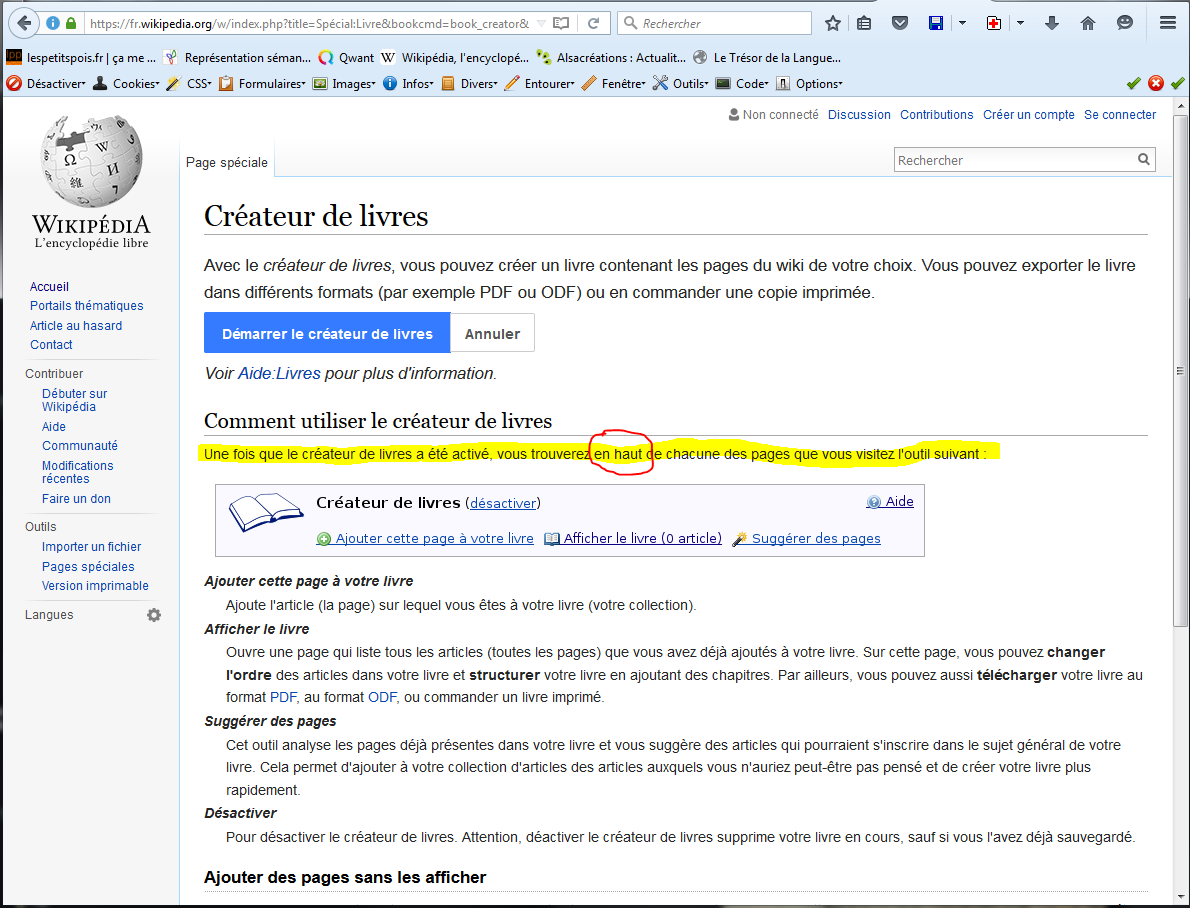Open the downloads arrow icon
This screenshot has width=1190, height=908.
(x=1052, y=23)
